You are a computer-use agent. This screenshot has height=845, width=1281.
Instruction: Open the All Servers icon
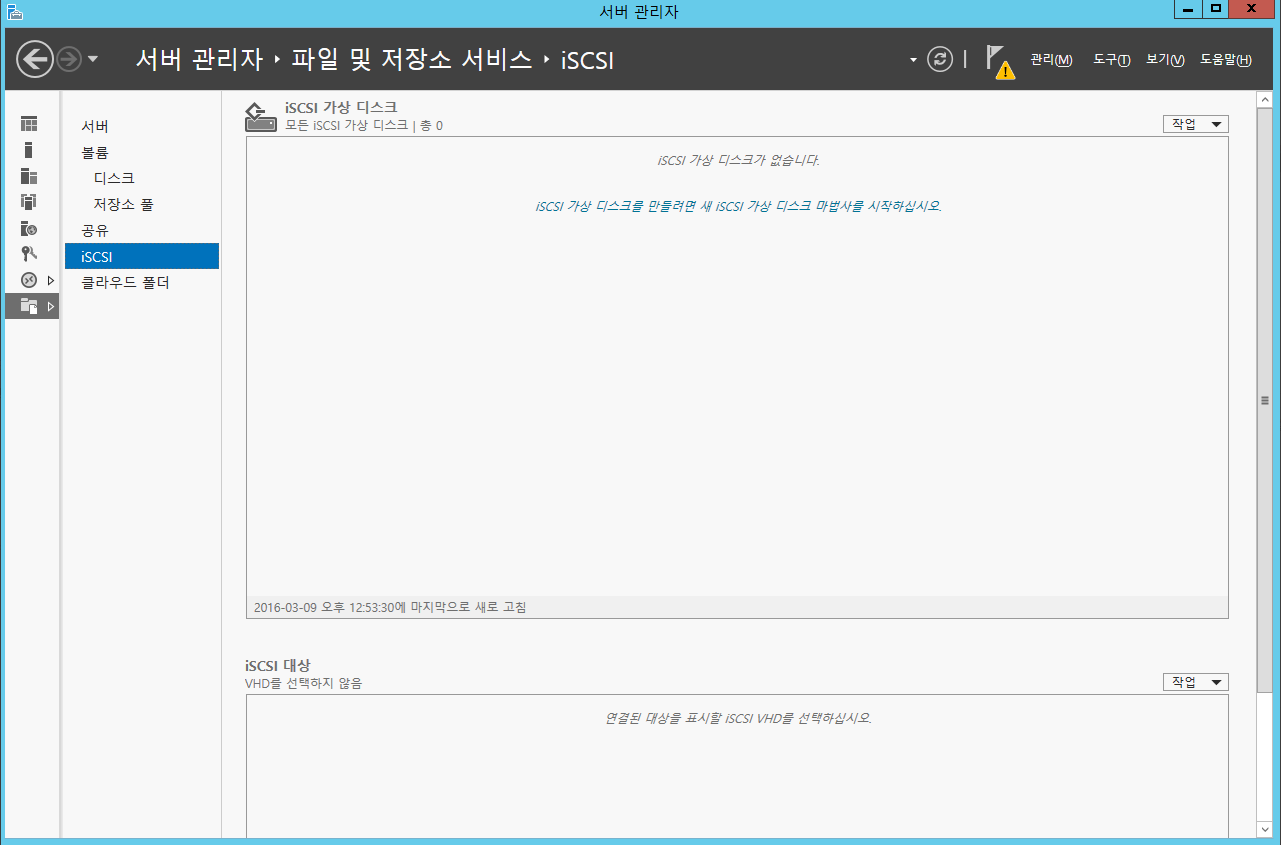[29, 176]
